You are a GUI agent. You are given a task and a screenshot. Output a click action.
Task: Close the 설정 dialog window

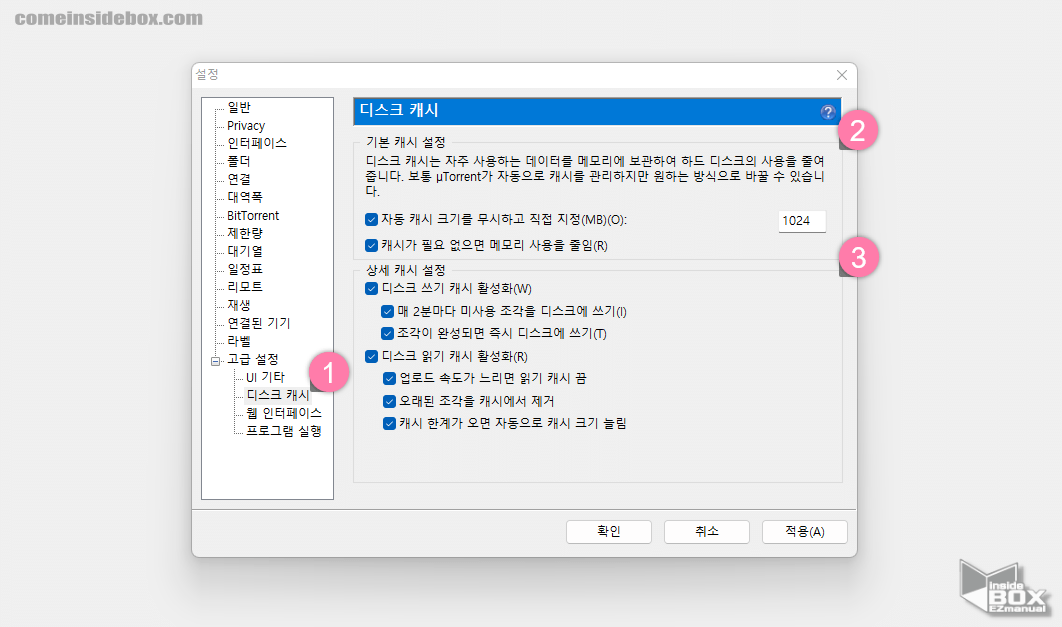842,75
